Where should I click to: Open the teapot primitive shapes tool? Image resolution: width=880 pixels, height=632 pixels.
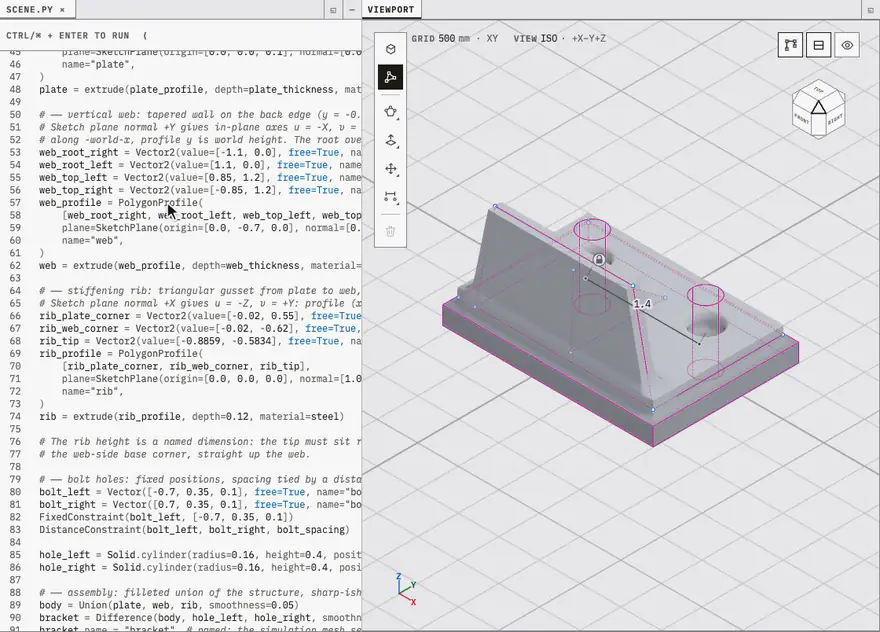(x=391, y=112)
